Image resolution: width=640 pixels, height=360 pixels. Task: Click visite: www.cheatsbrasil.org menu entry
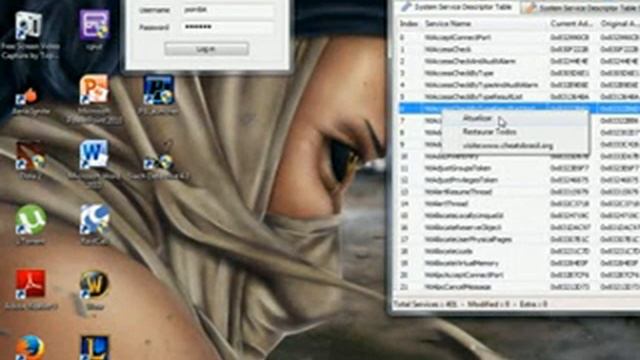(x=515, y=146)
